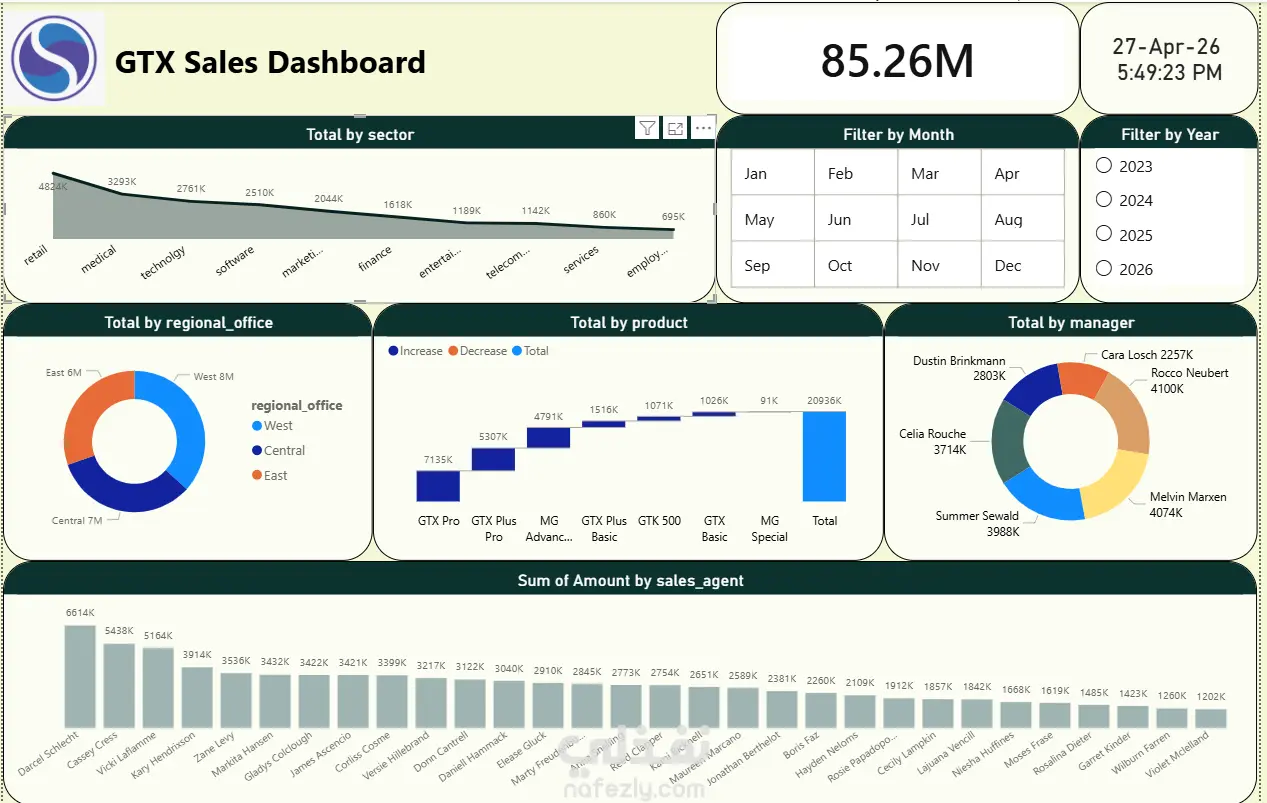Select the 2024 year radio button

click(1104, 199)
